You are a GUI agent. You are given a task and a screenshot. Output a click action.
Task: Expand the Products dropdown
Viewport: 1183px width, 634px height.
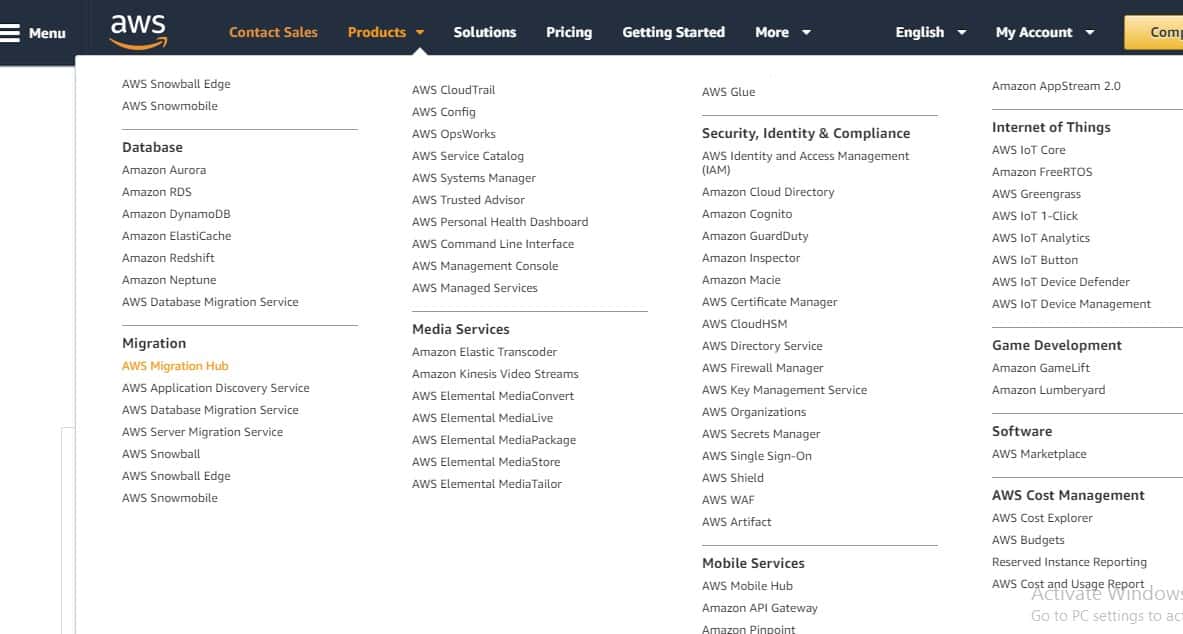(377, 31)
